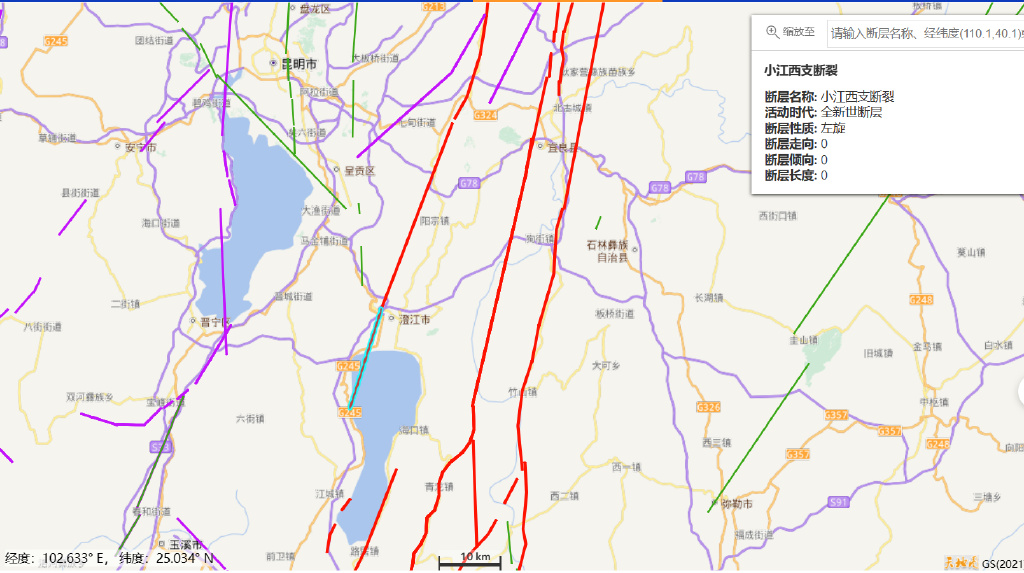The image size is (1024, 573).
Task: Click the 双河彝族乡 label
Action: click(x=89, y=397)
